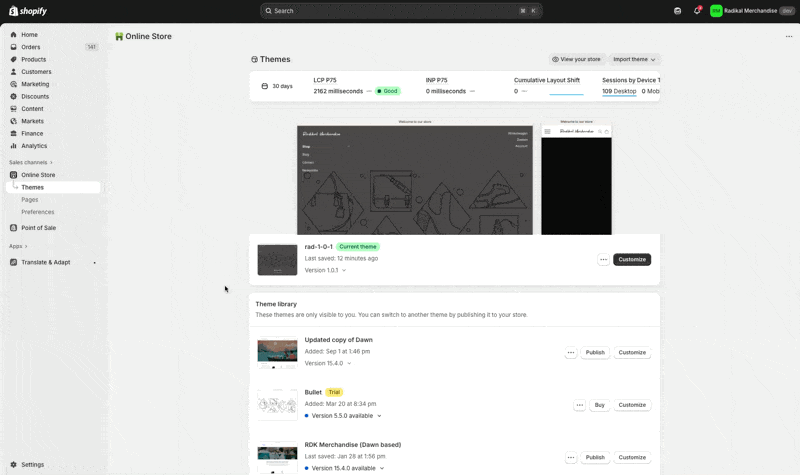Open the 30 days date range selector
This screenshot has height=475, width=800.
coord(277,86)
